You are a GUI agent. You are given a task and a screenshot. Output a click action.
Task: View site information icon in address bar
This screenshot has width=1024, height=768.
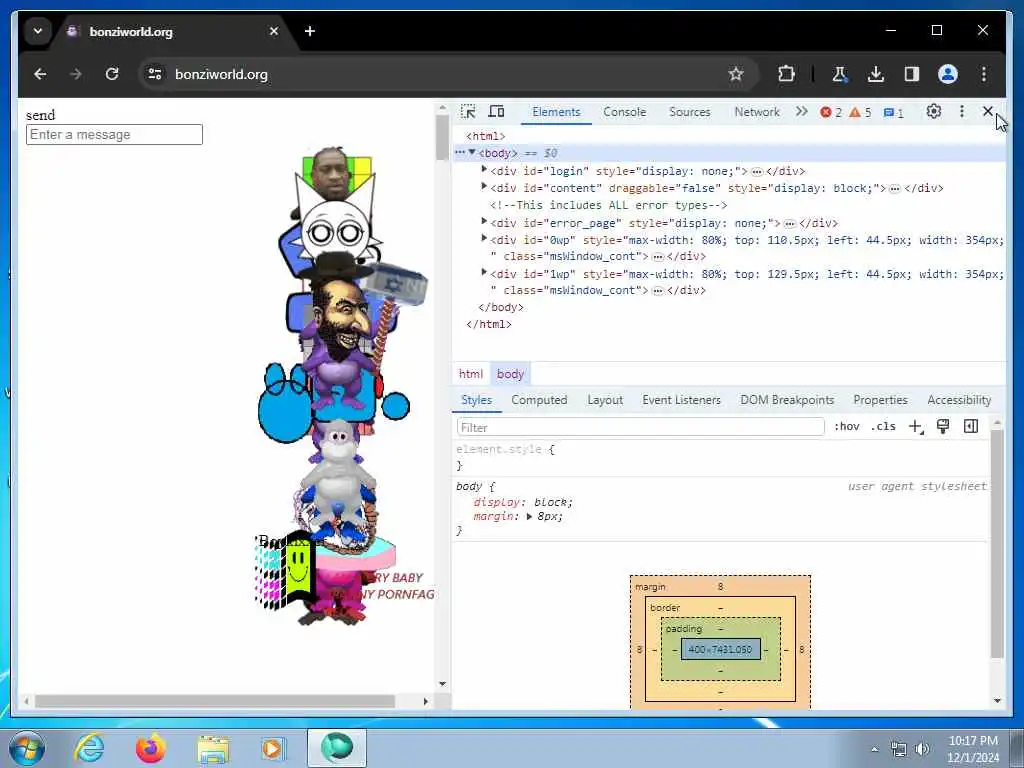click(155, 74)
